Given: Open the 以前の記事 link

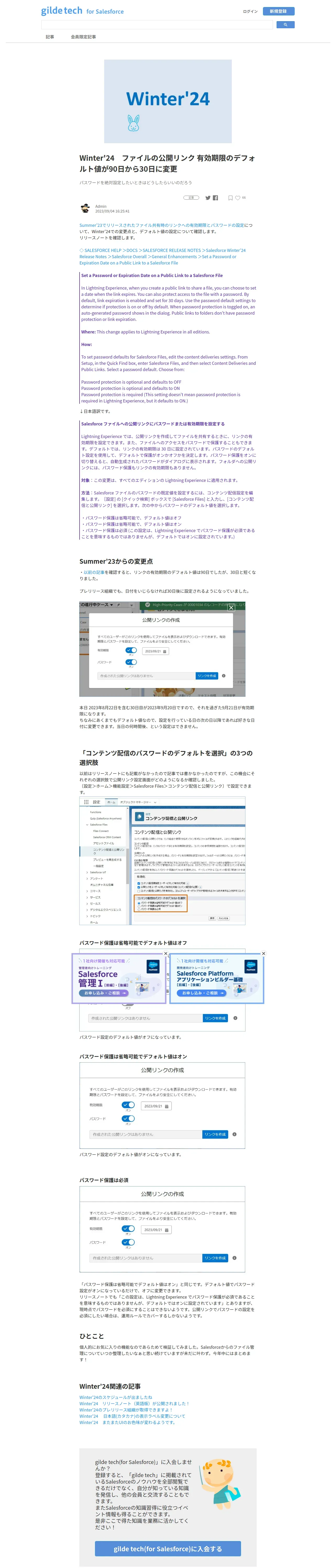Looking at the screenshot, I should pos(94,572).
